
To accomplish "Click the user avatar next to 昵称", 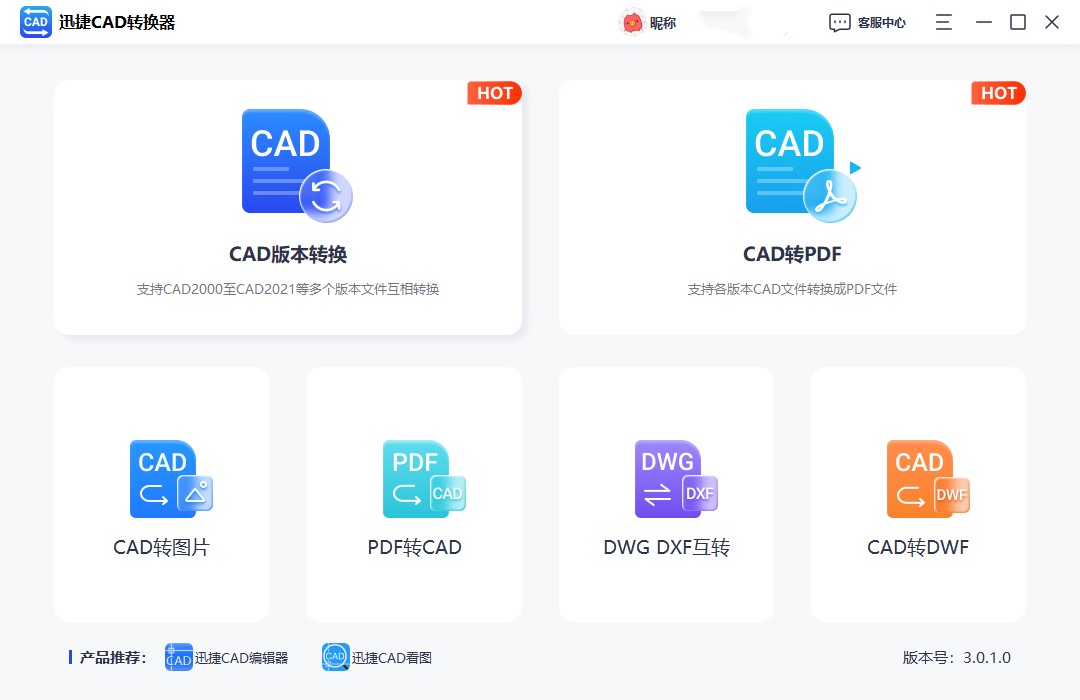I will pos(631,21).
